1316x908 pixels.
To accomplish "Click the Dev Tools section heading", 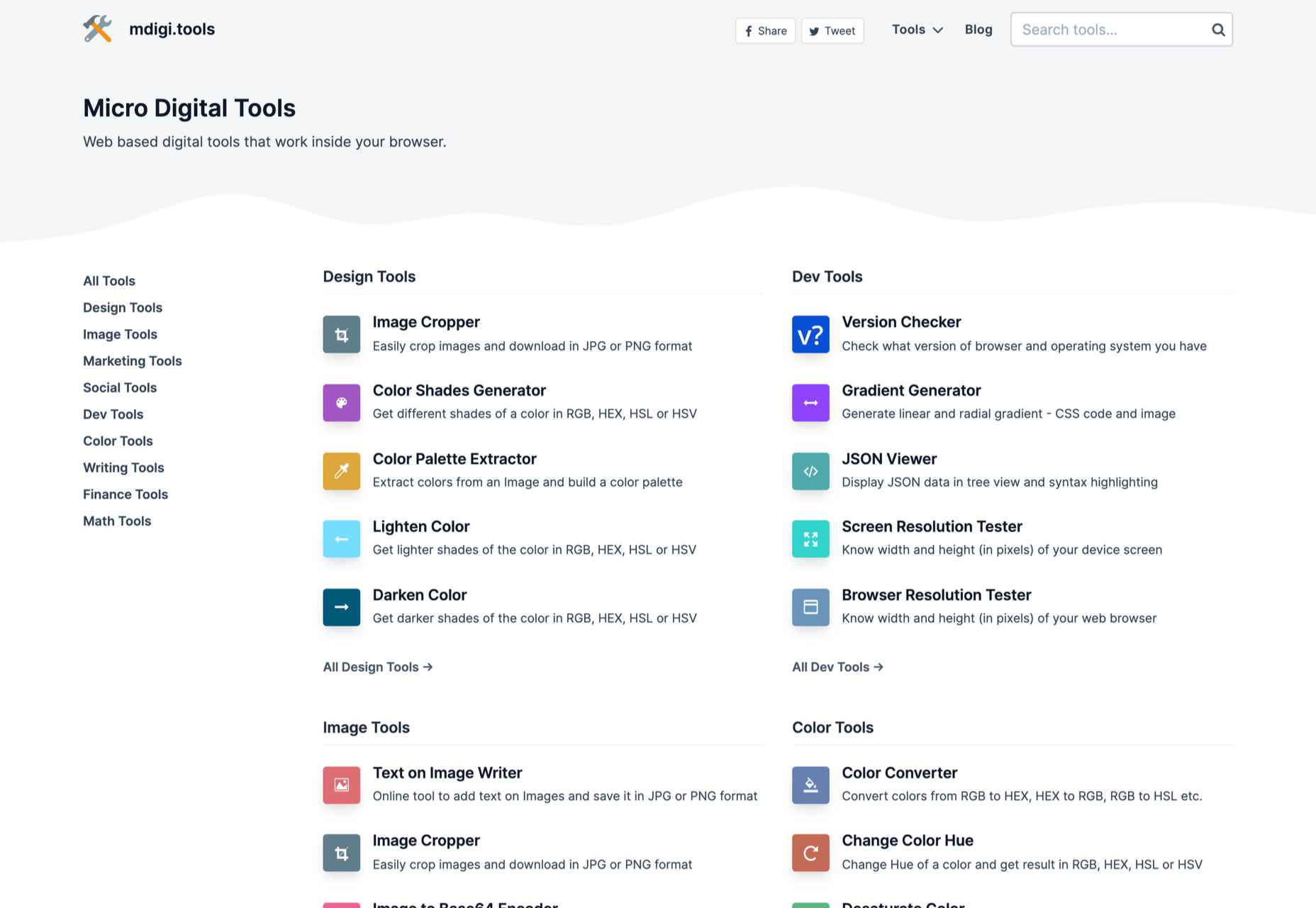I will click(827, 277).
